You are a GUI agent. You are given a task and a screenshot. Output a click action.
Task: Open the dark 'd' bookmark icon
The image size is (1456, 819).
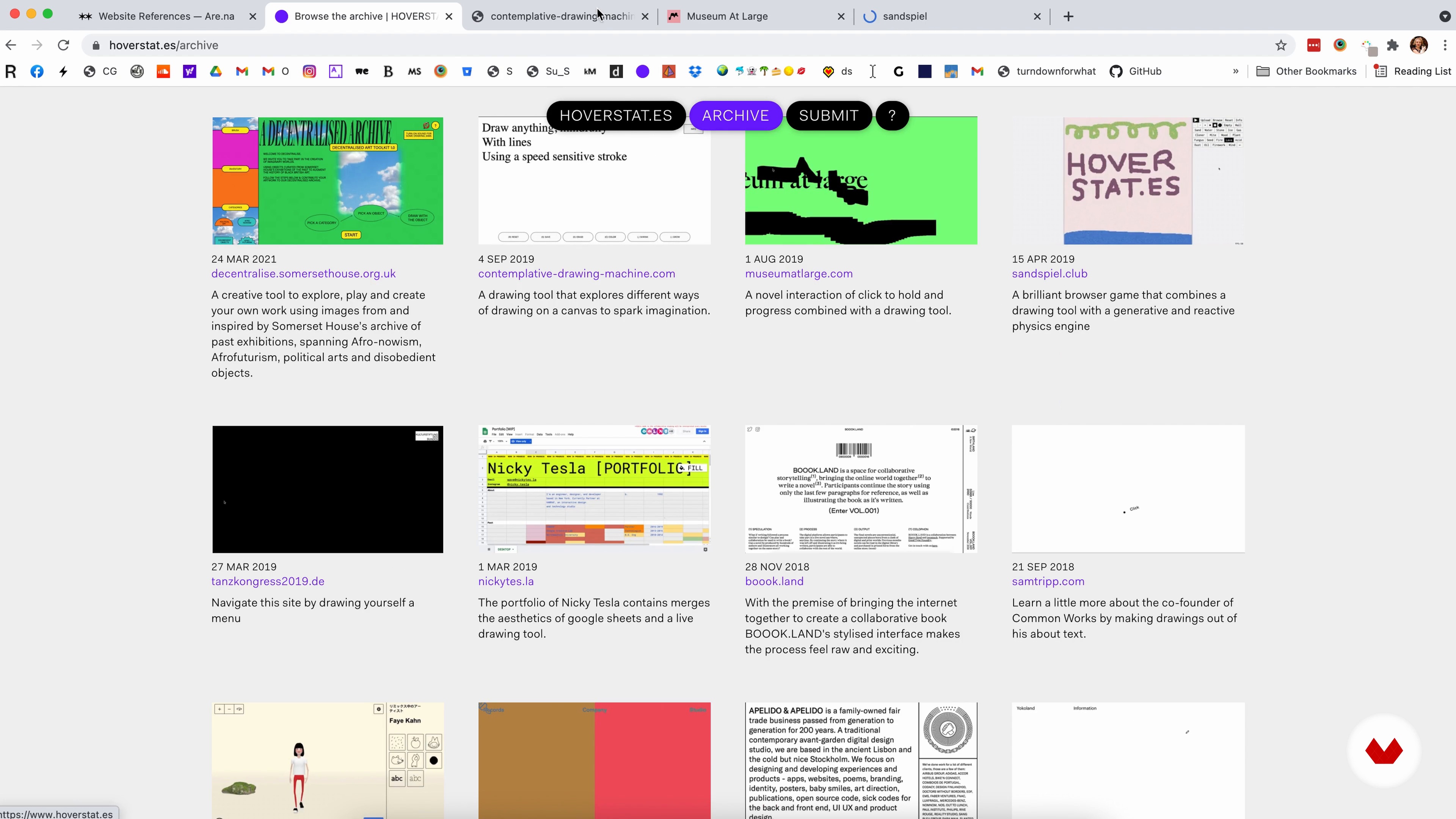616,71
